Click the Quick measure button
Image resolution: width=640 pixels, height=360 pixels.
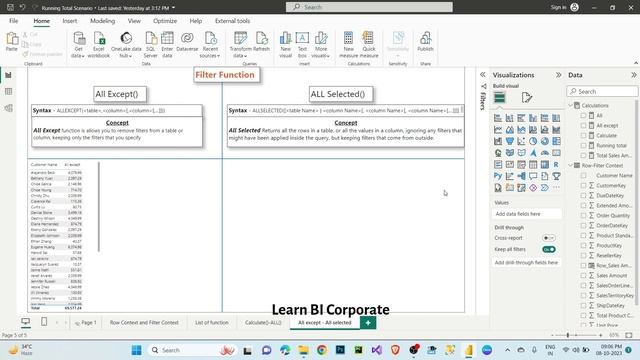(369, 45)
